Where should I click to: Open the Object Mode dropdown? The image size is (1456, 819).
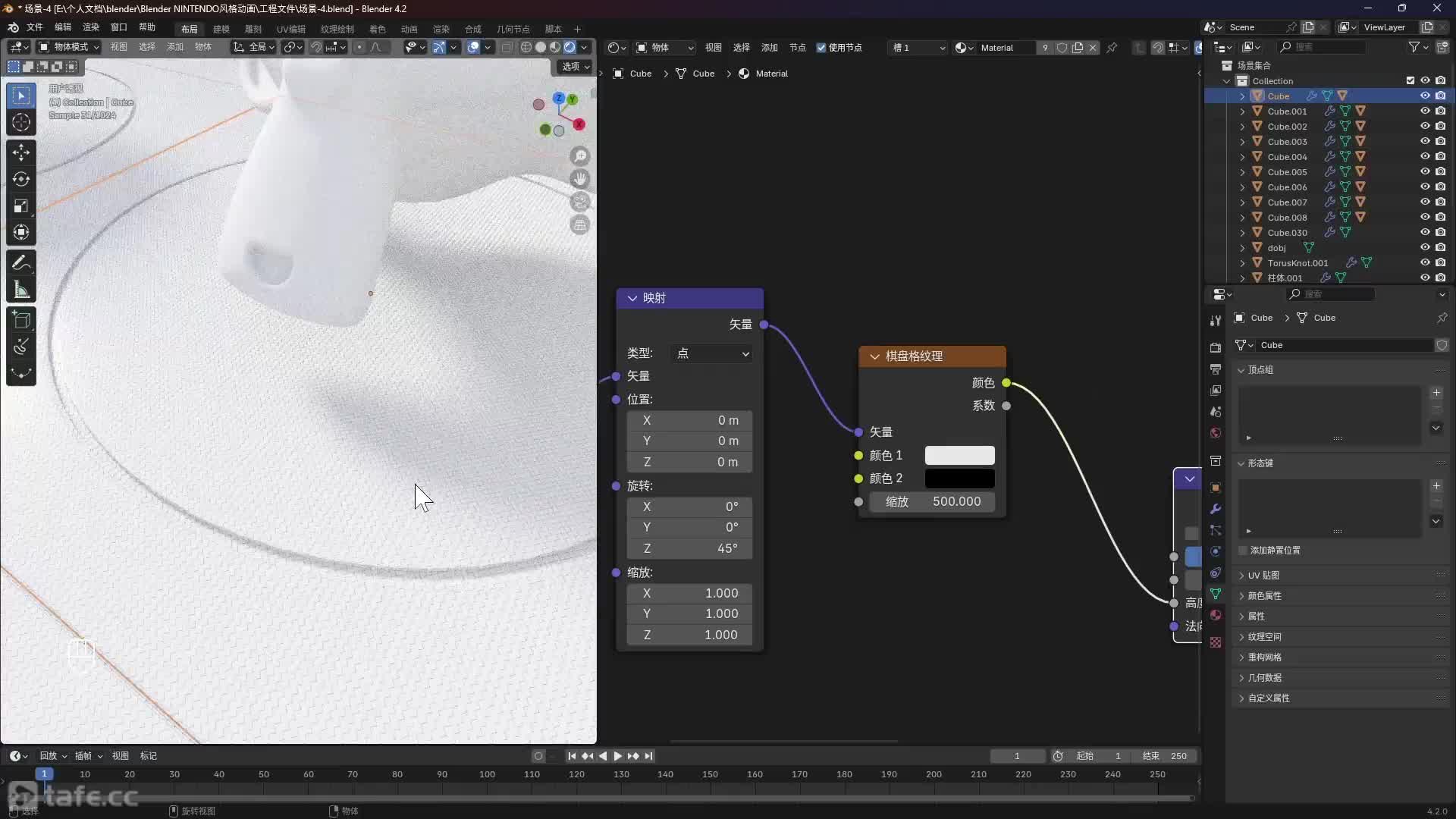tap(69, 47)
